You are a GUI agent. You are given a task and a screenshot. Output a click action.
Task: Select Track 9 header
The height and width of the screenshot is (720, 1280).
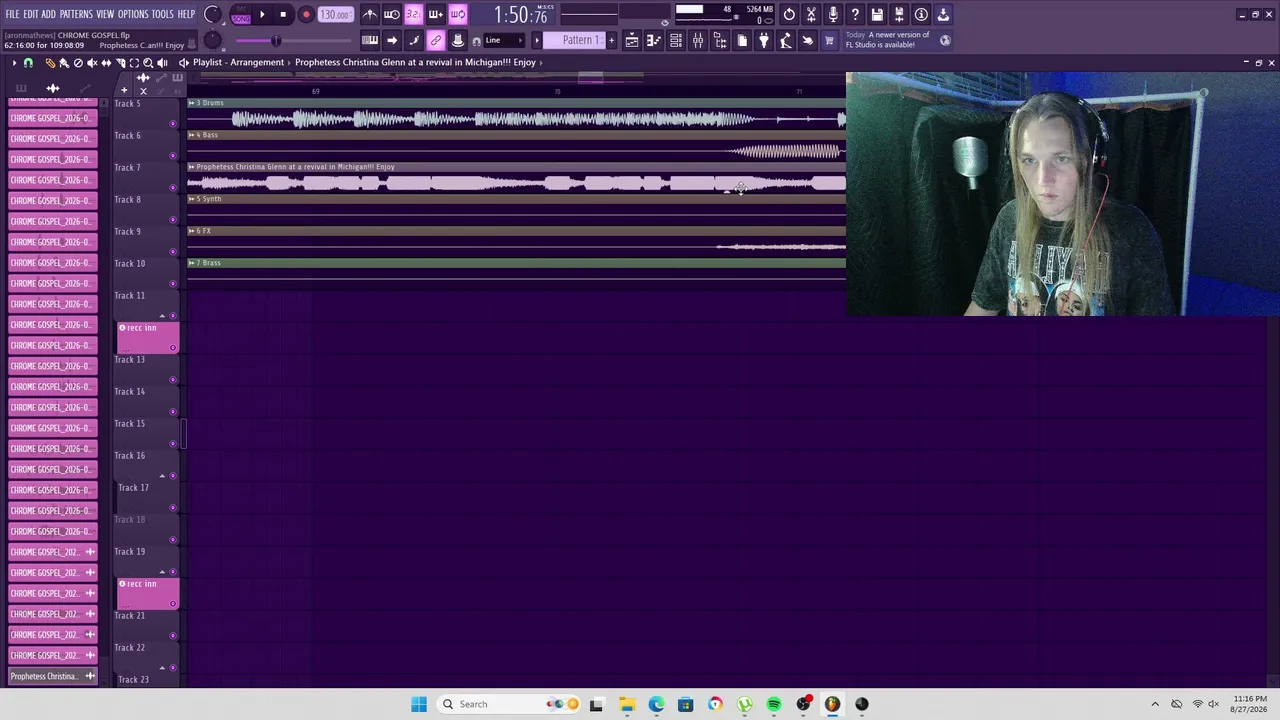(146, 239)
